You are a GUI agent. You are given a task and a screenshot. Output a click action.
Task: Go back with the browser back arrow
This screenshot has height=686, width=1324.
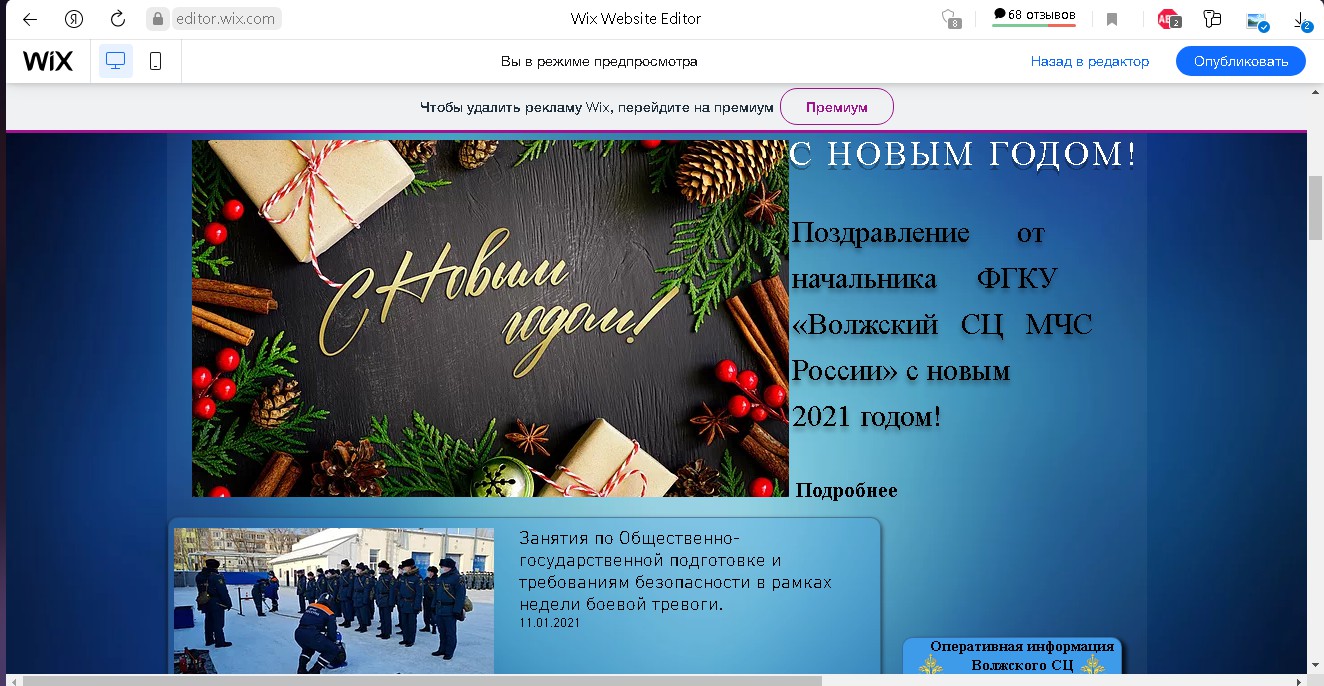coord(29,19)
